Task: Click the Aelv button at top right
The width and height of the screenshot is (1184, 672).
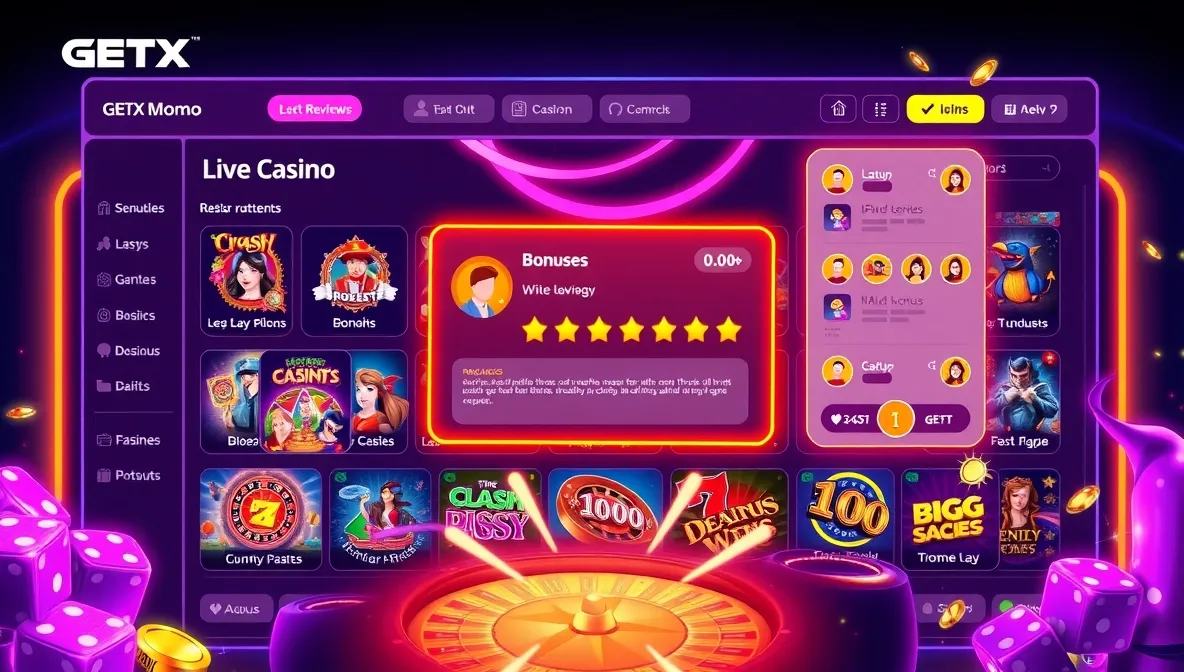Action: 1029,109
